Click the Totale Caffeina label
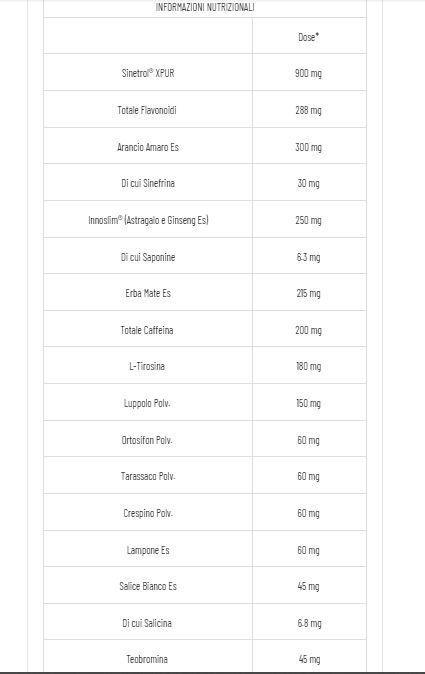 [x=147, y=330]
